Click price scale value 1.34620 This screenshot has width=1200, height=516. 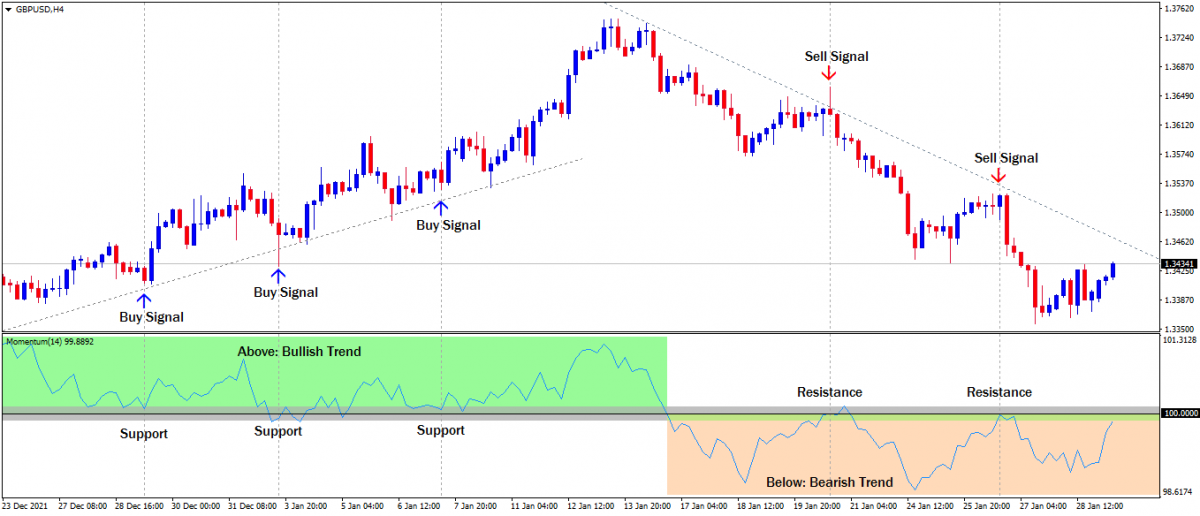1180,242
